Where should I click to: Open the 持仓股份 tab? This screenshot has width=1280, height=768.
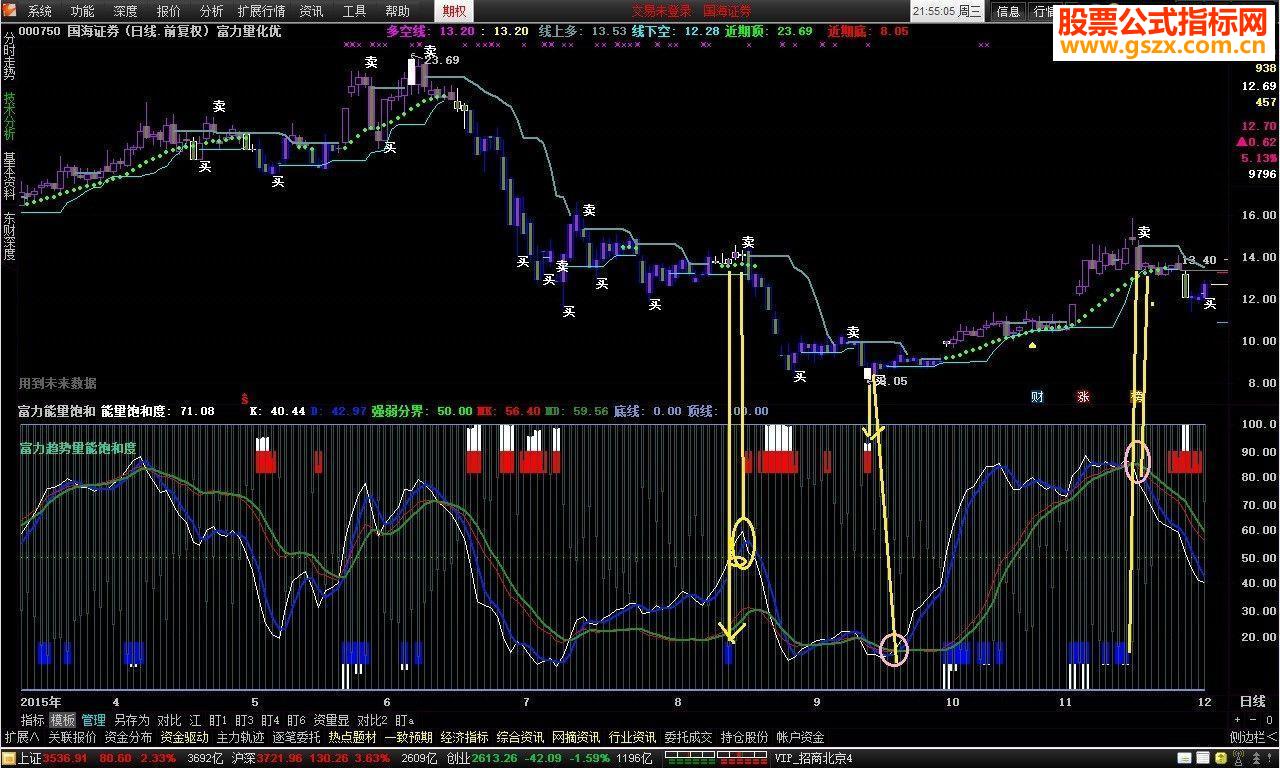pos(744,737)
